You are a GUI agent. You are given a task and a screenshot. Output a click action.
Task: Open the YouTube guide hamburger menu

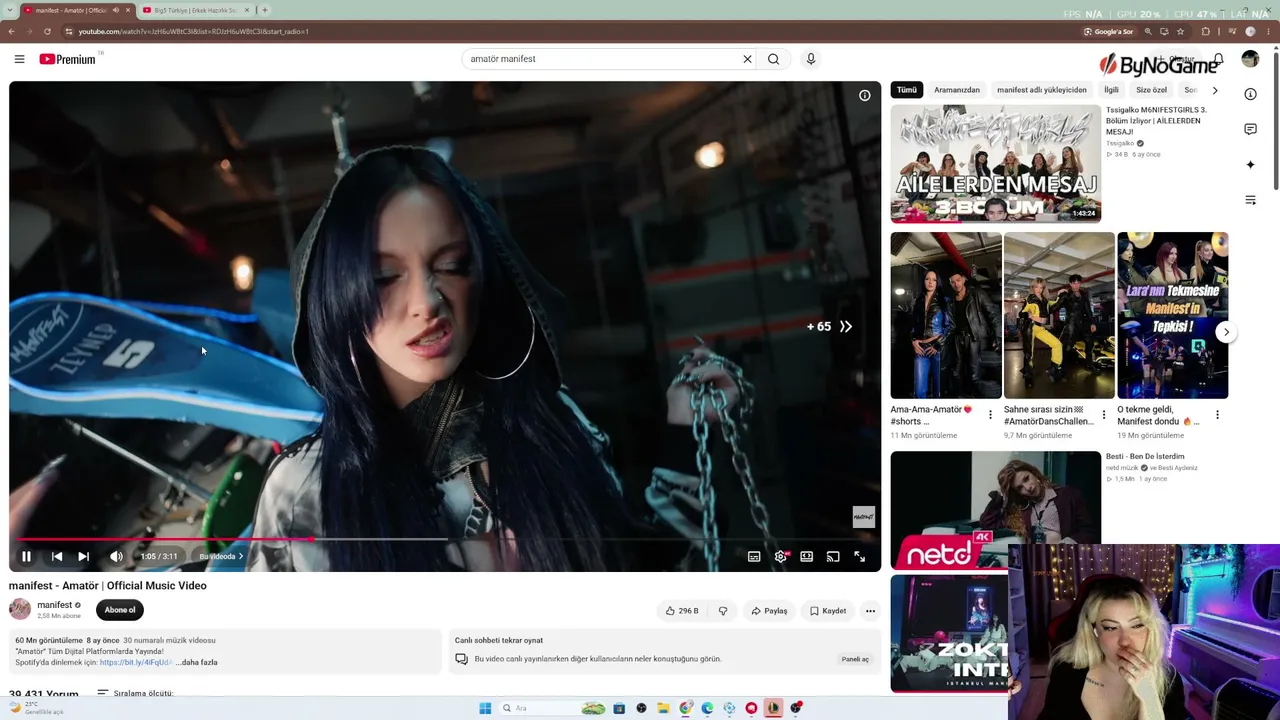[x=19, y=59]
